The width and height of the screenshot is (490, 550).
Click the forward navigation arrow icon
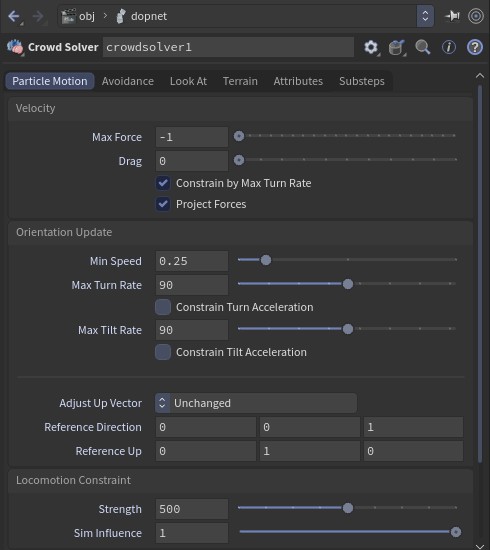38,16
